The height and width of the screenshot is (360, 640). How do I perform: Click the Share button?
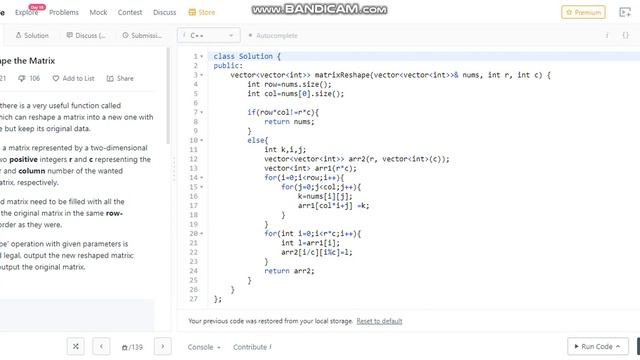120,78
